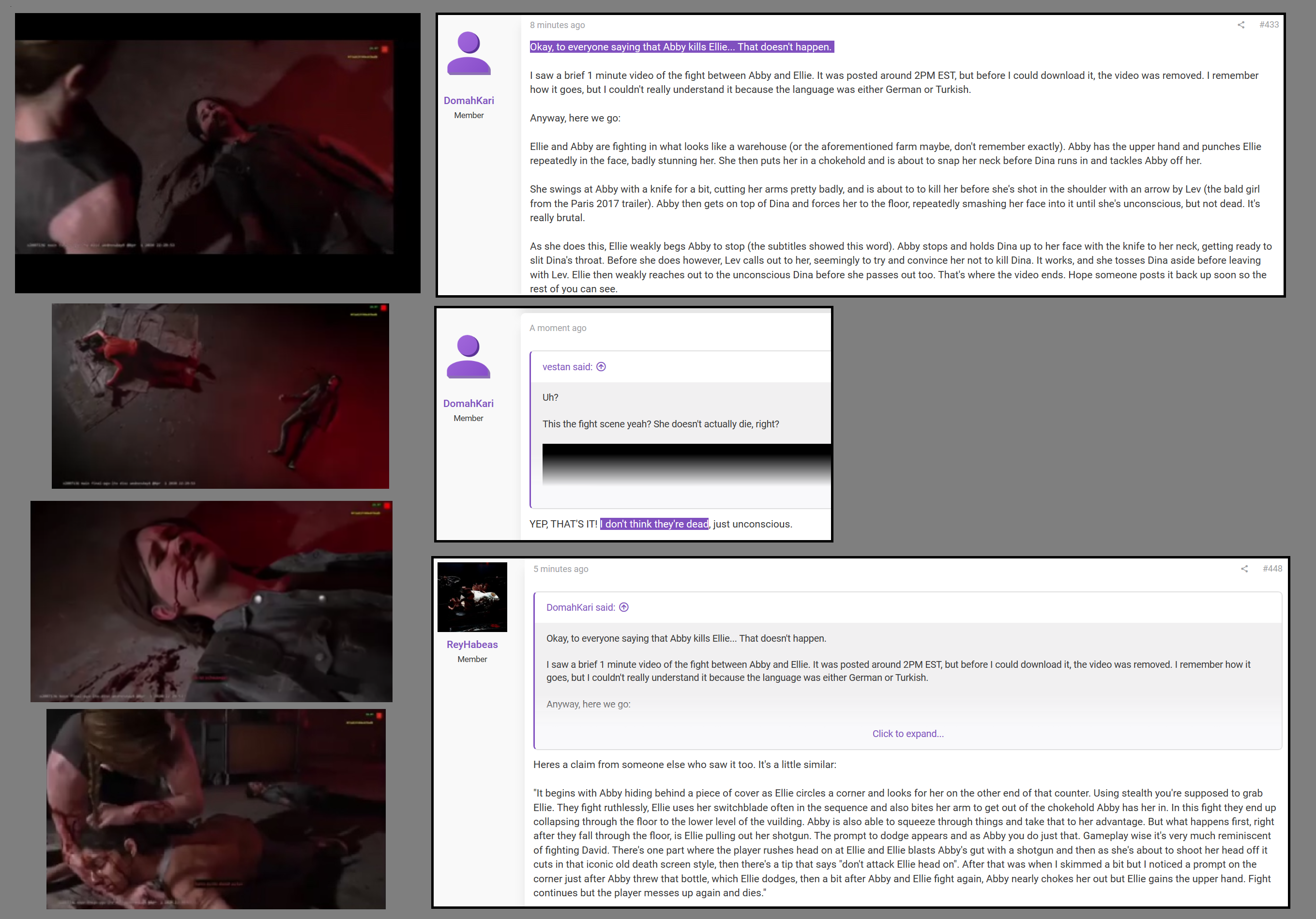The image size is (1316, 919).
Task: Click the 'vestan said:' quote header
Action: tap(567, 367)
